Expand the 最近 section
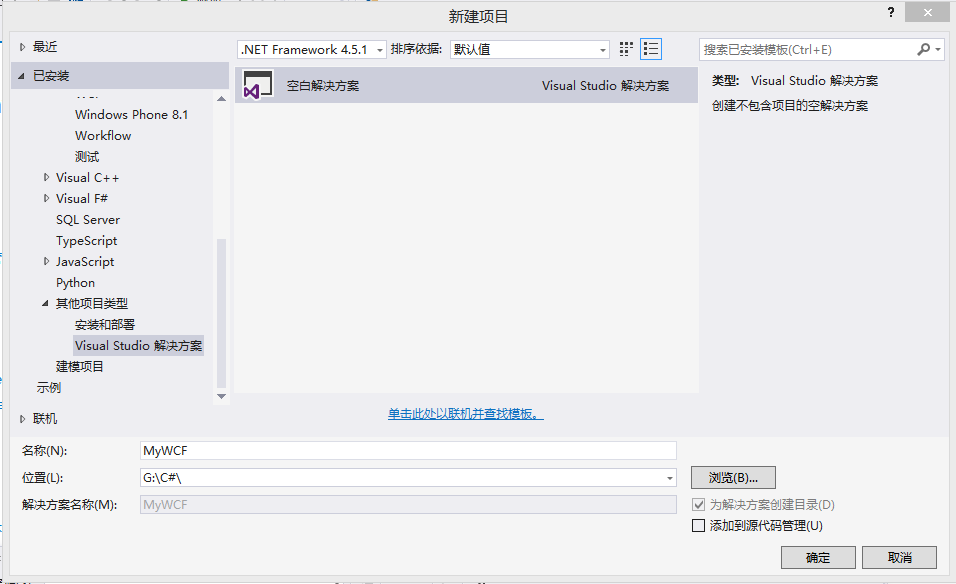This screenshot has width=956, height=584. point(23,47)
